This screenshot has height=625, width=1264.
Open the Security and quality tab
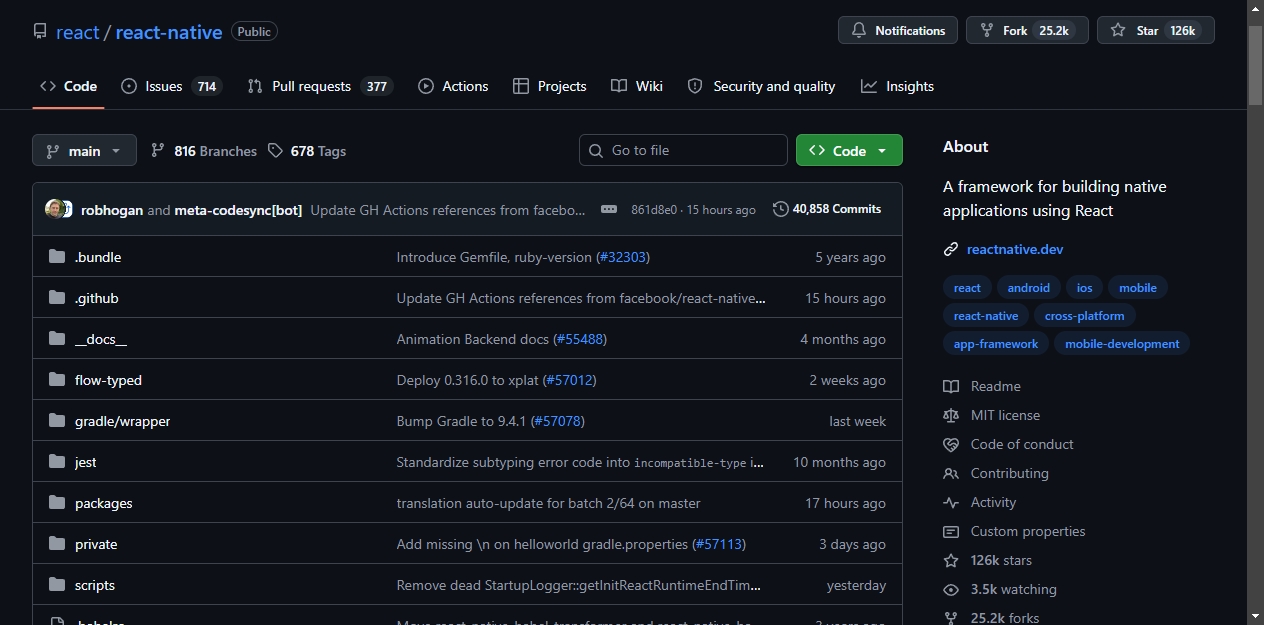(x=762, y=86)
